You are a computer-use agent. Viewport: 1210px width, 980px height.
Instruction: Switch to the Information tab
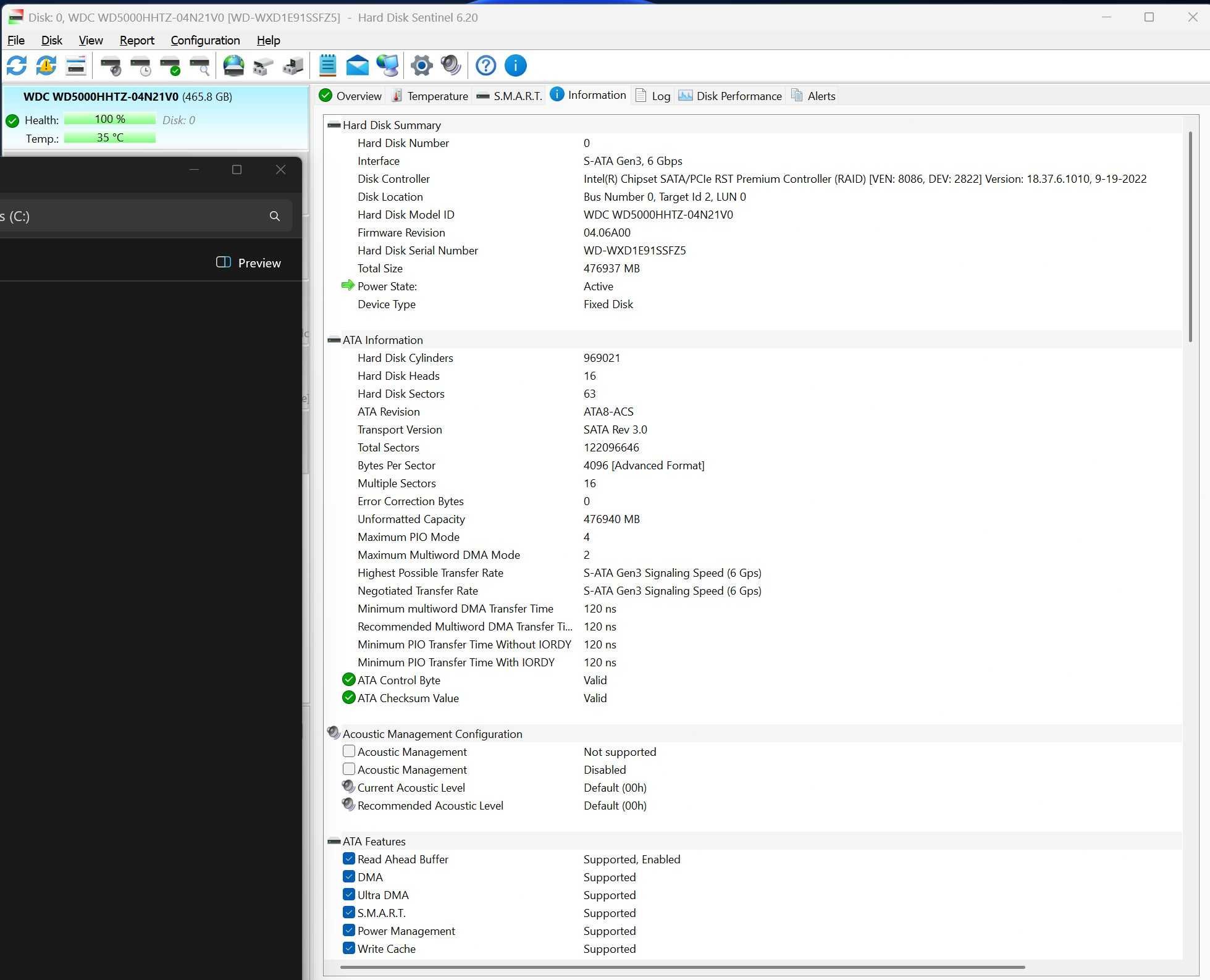(x=588, y=95)
